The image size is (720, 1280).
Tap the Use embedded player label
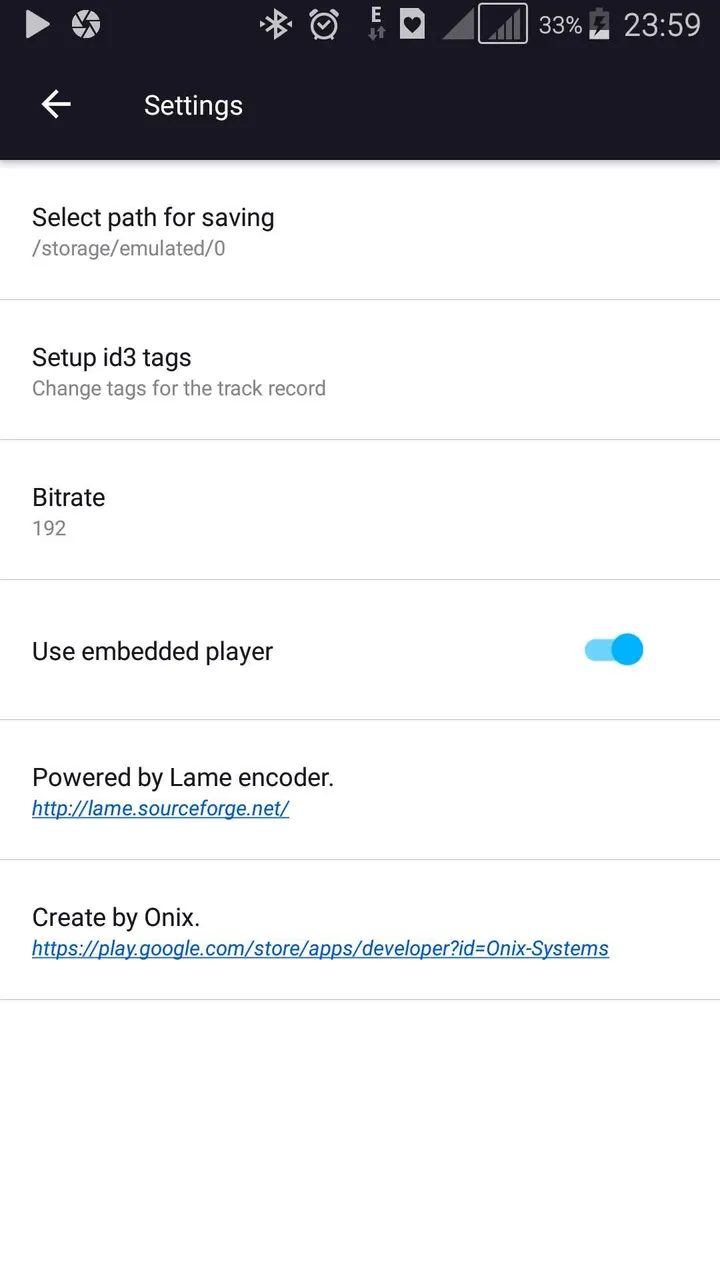tap(152, 652)
